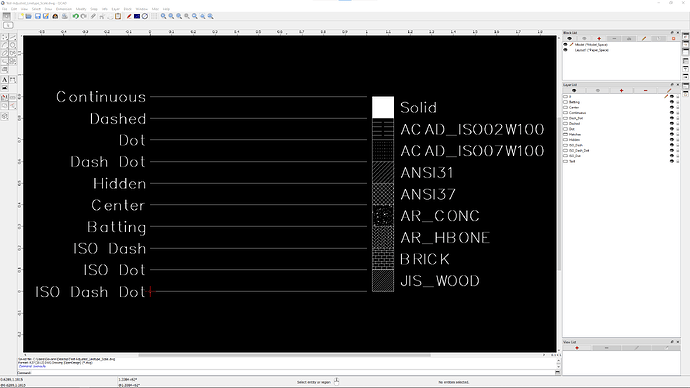The width and height of the screenshot is (690, 388).
Task: Edit block using pencil in Block List
Action: [x=644, y=39]
